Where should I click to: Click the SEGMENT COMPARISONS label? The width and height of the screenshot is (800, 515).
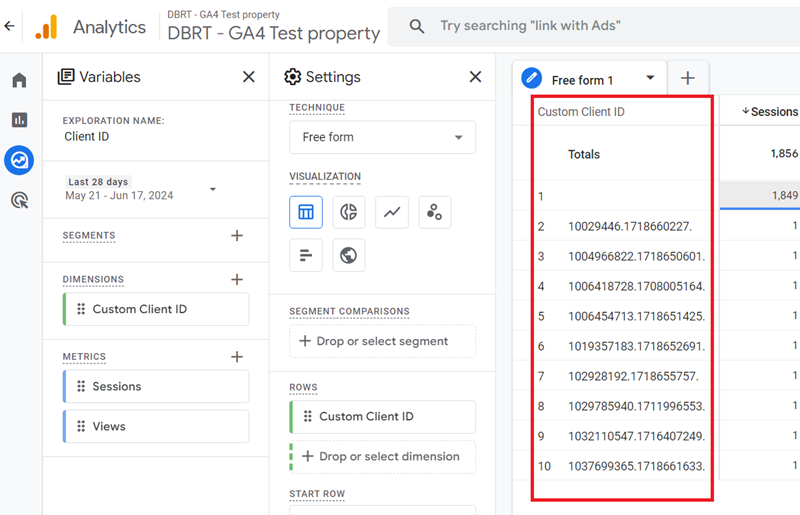click(x=349, y=311)
